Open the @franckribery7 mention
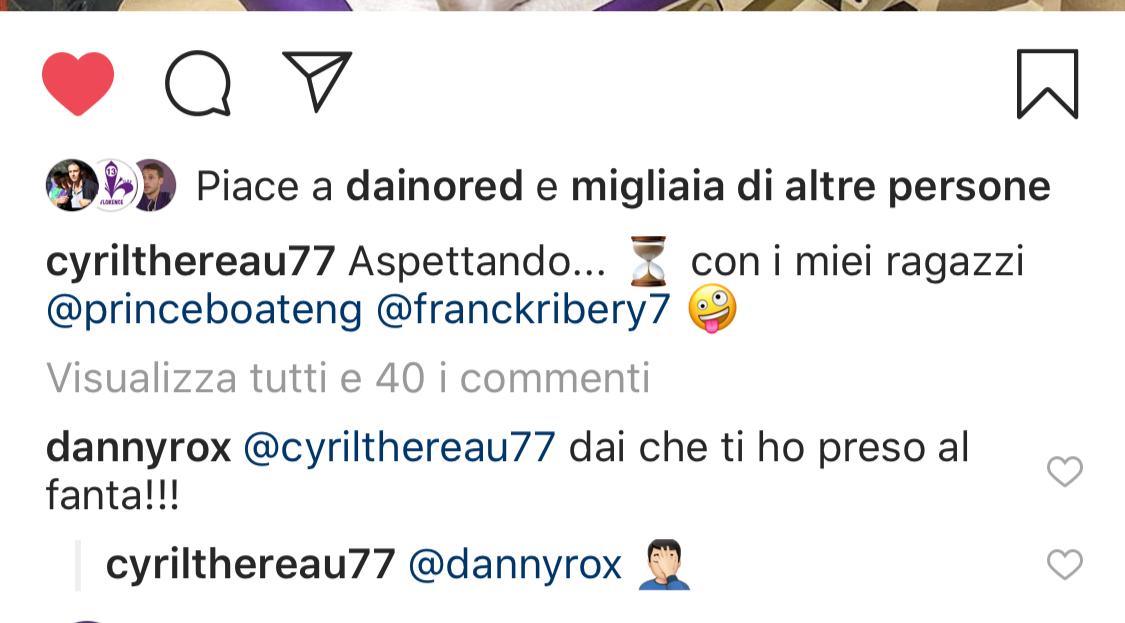 coord(523,311)
